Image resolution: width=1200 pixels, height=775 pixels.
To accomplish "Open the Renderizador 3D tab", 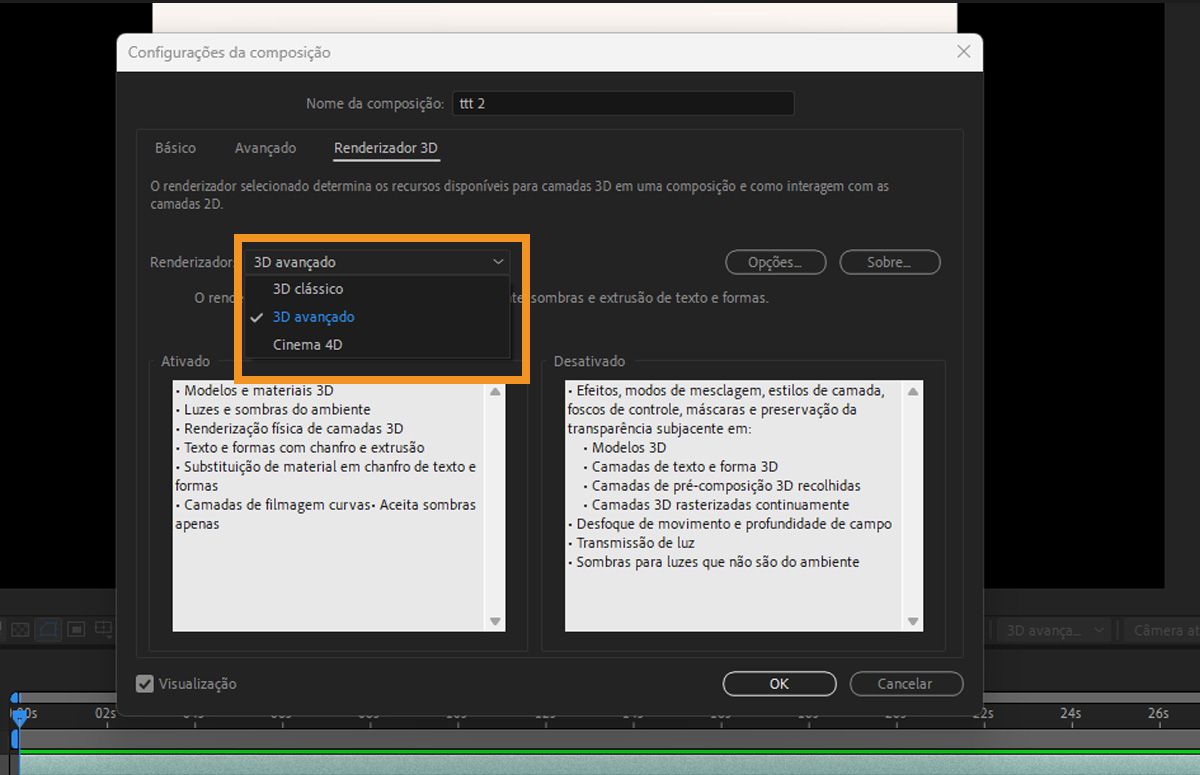I will point(385,147).
